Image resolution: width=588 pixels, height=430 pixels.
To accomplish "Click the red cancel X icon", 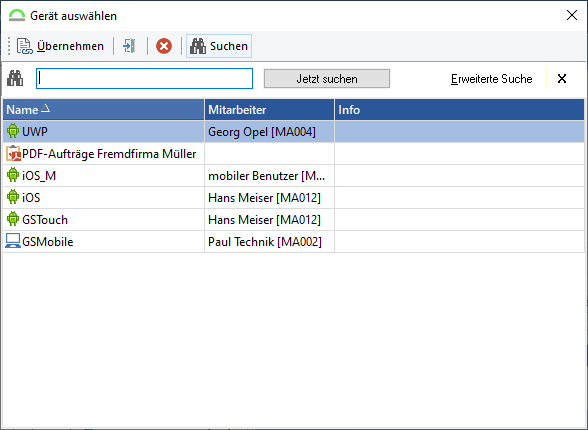I will (x=164, y=46).
